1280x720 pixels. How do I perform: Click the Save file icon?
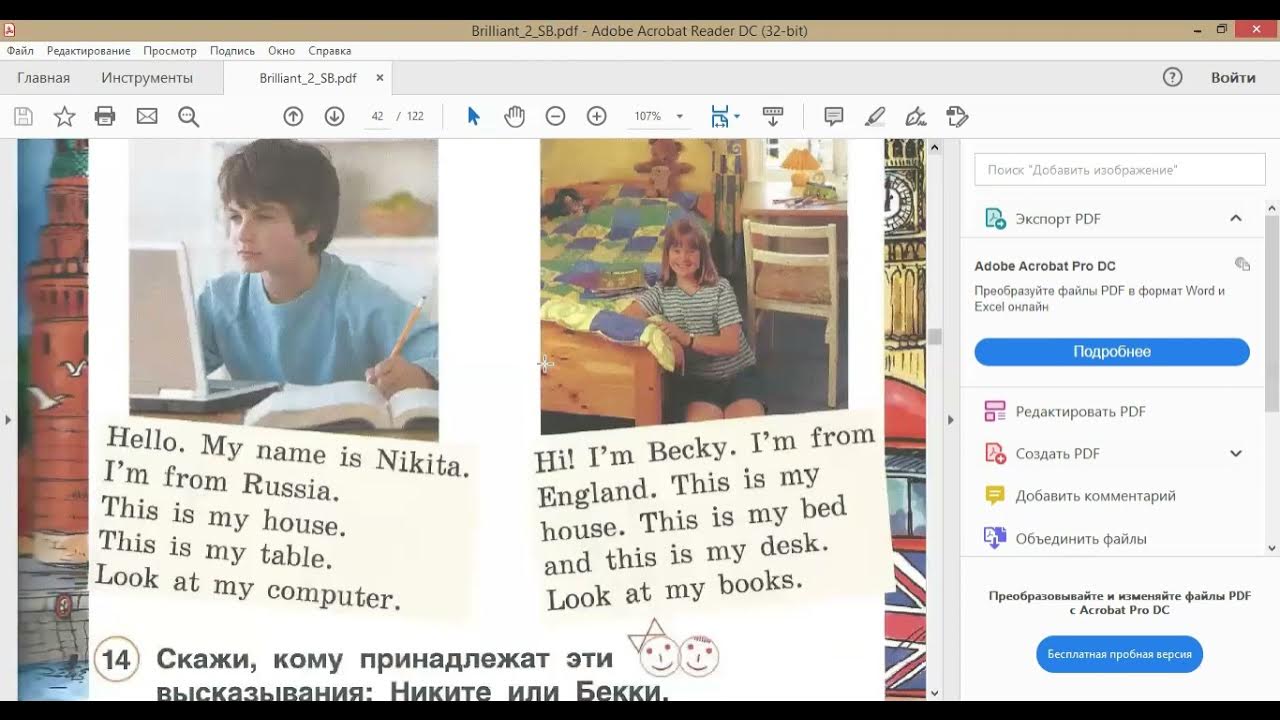click(23, 117)
